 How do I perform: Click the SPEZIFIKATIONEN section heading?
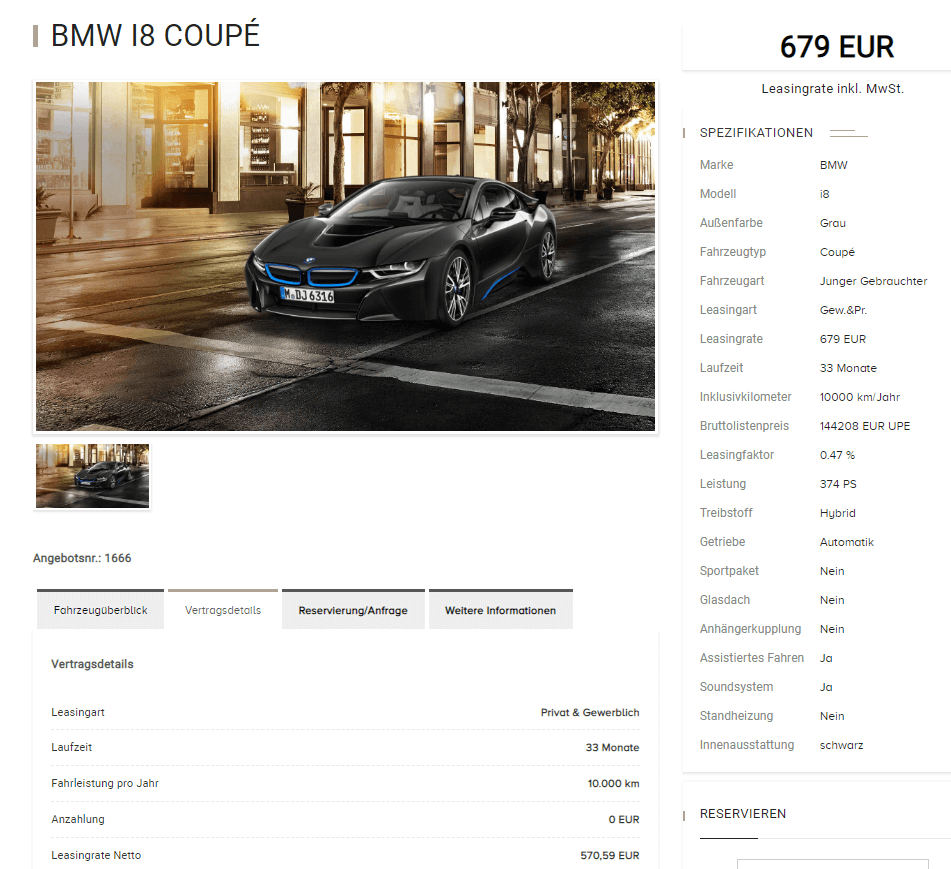756,133
